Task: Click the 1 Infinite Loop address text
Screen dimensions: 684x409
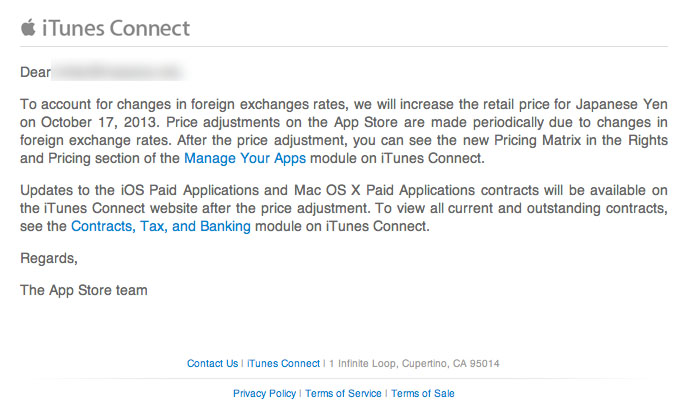Action: coord(414,363)
